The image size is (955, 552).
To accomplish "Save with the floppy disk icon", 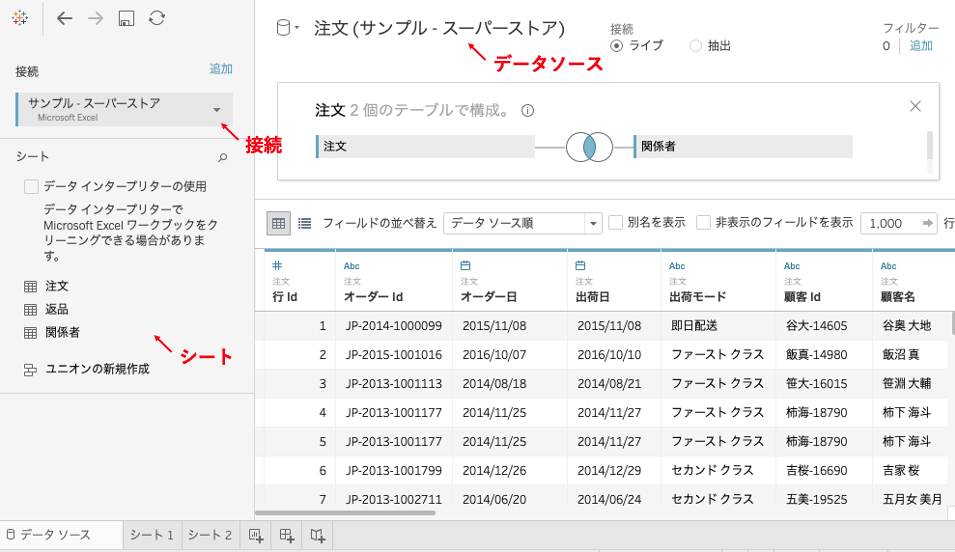I will pyautogui.click(x=126, y=18).
